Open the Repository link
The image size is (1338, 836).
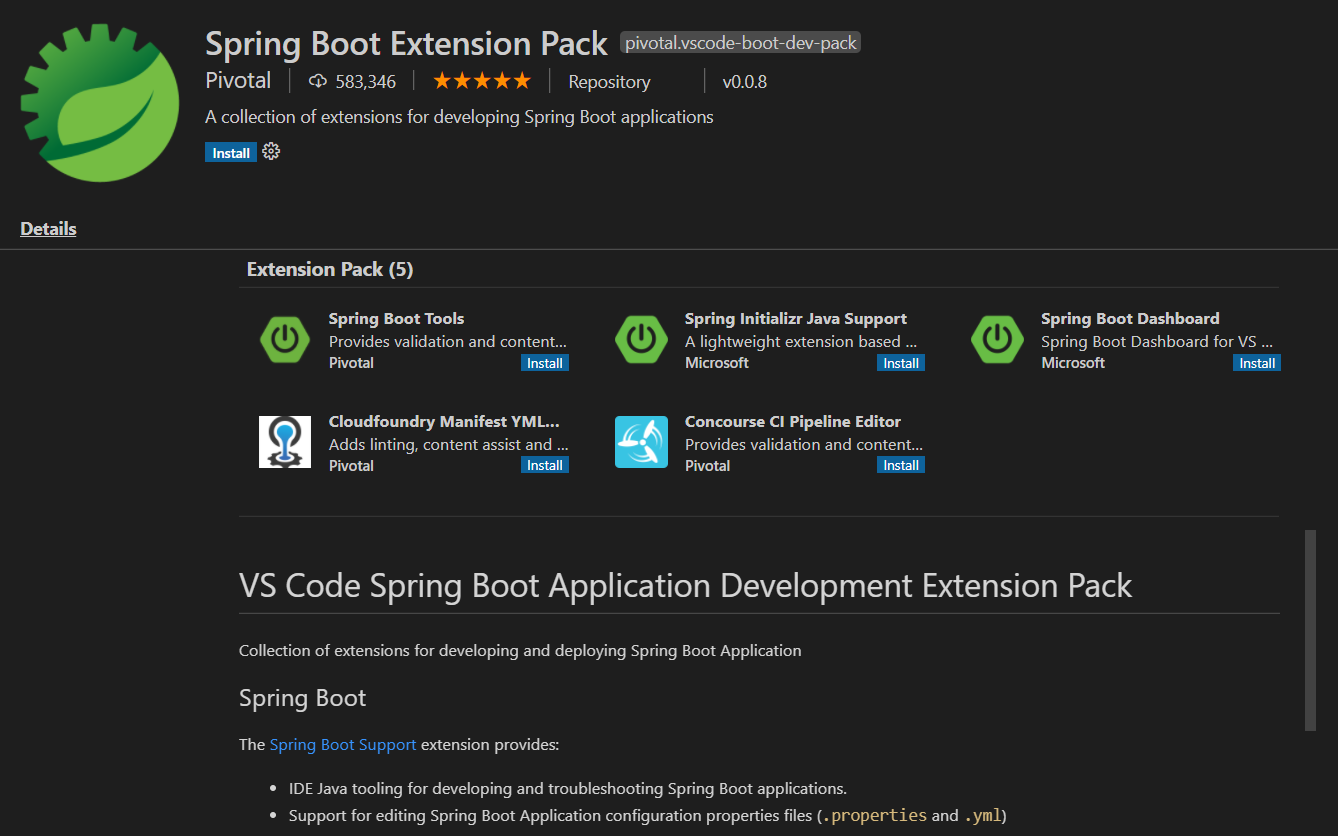[609, 82]
